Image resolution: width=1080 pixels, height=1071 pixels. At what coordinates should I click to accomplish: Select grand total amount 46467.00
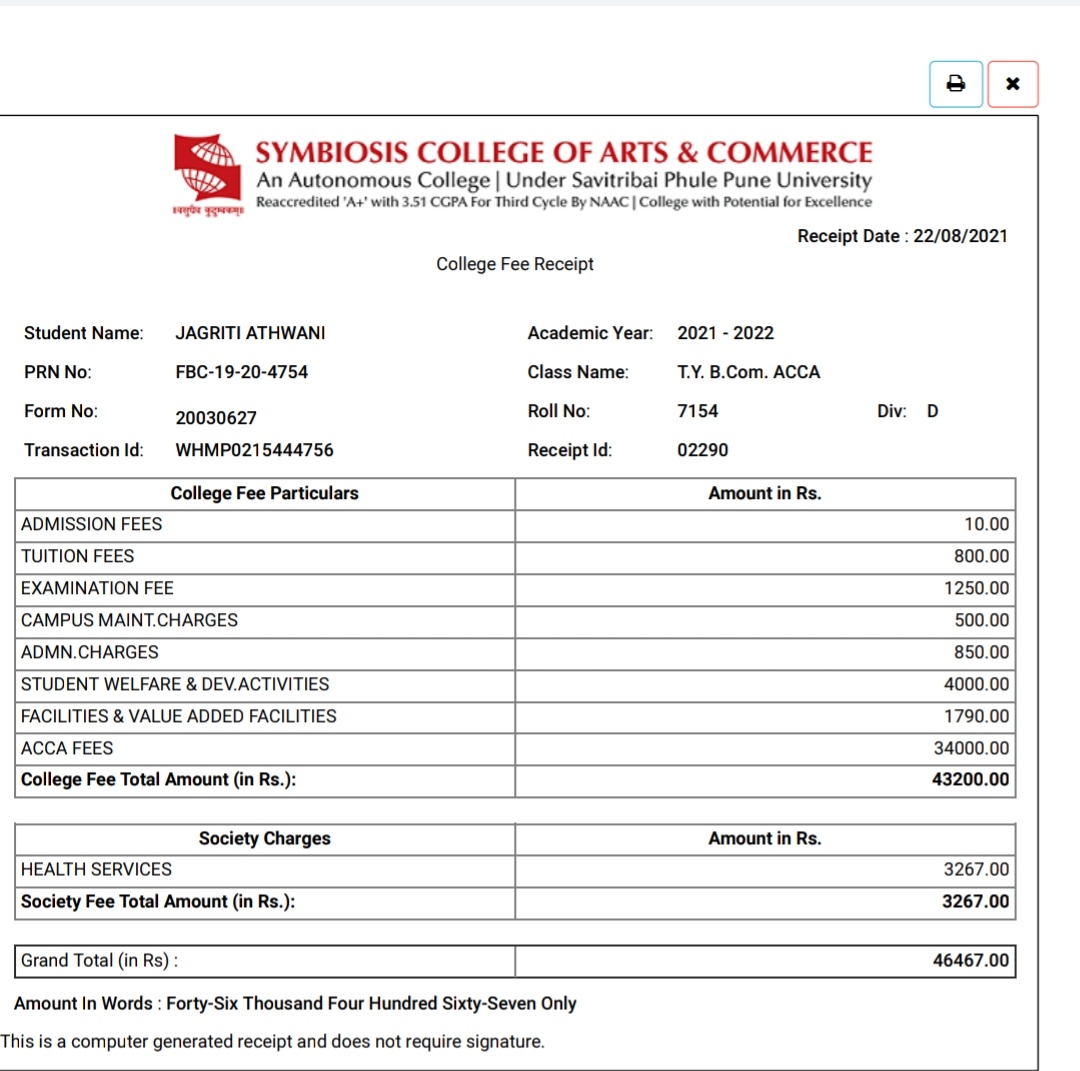[970, 961]
